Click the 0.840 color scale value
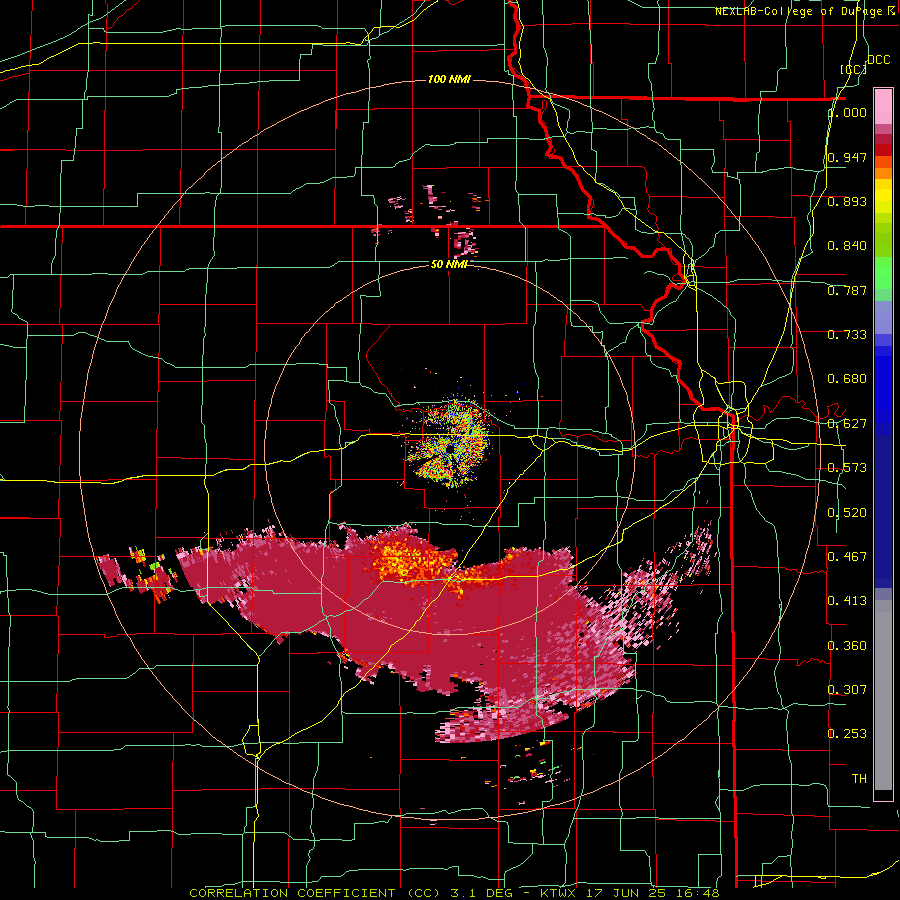Image resolution: width=900 pixels, height=900 pixels. [847, 246]
